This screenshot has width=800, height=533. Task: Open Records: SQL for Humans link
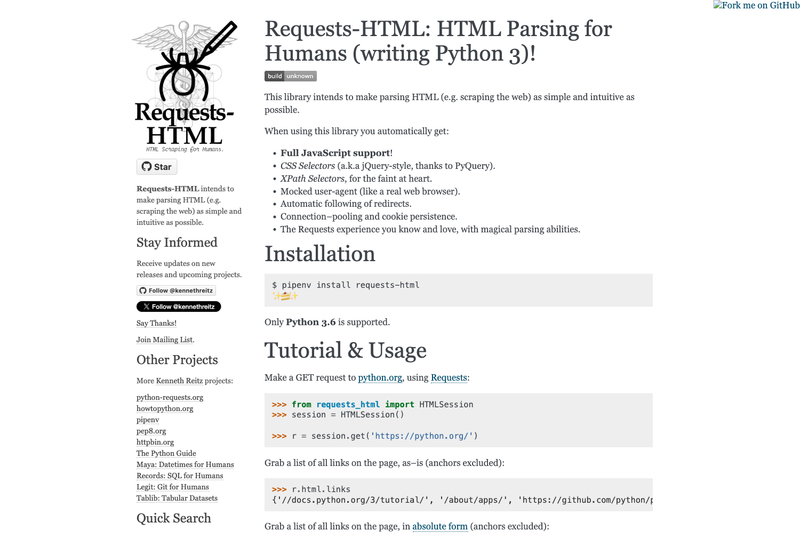pyautogui.click(x=180, y=476)
